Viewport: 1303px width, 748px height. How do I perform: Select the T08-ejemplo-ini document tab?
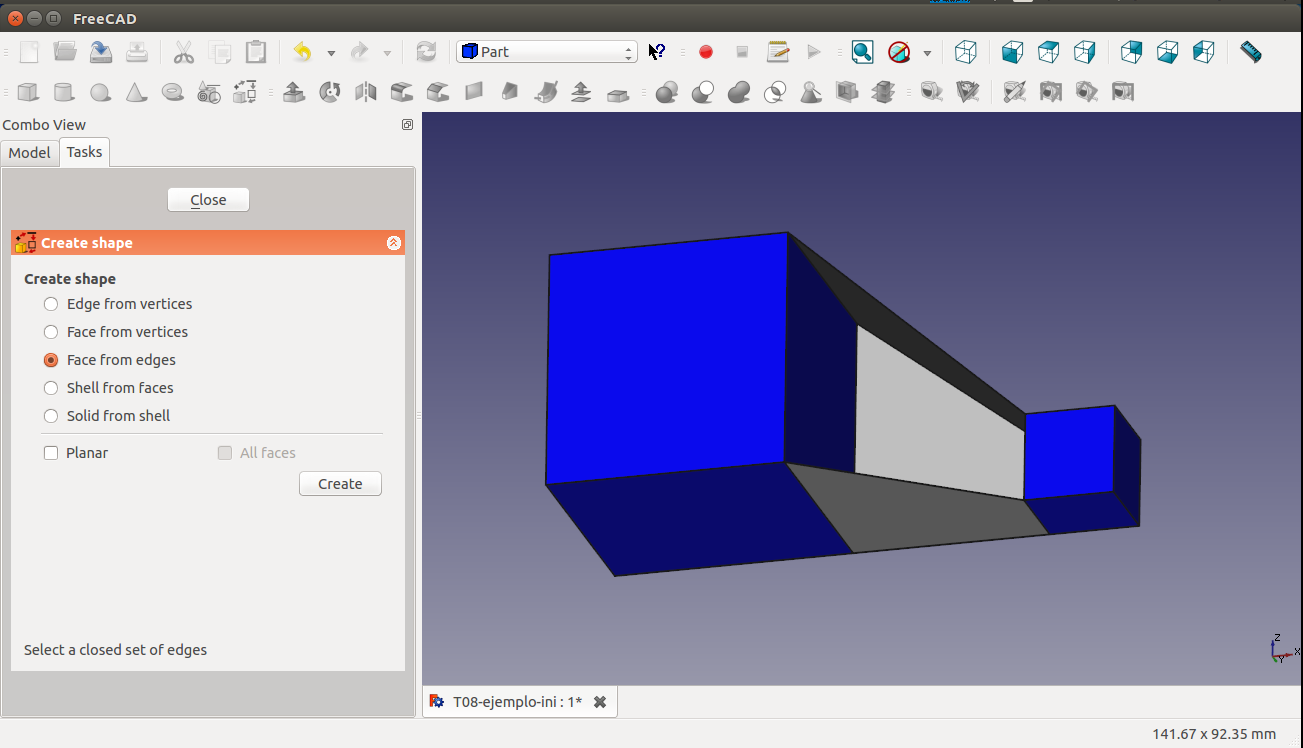516,702
